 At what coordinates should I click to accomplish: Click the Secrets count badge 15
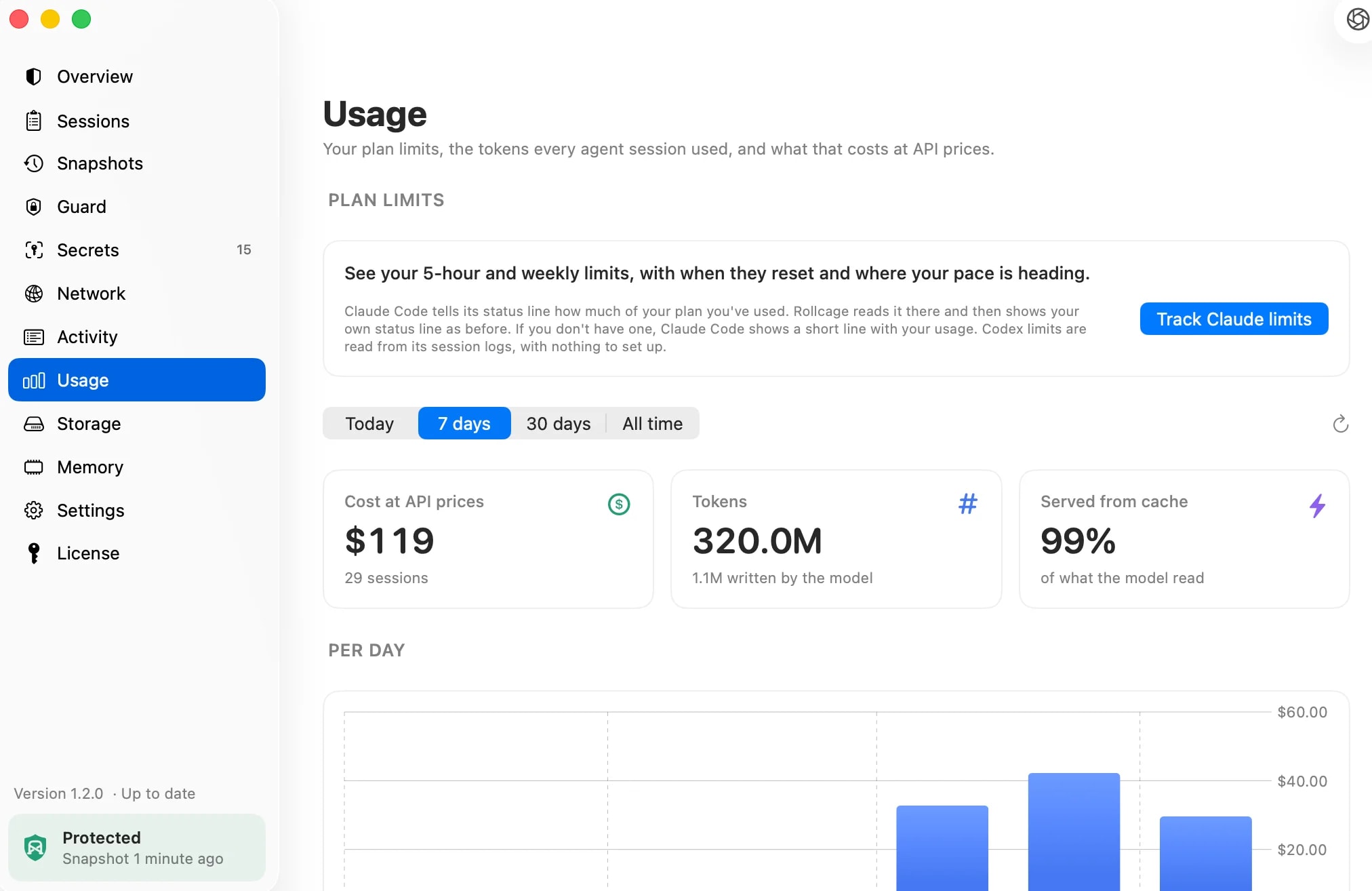244,250
